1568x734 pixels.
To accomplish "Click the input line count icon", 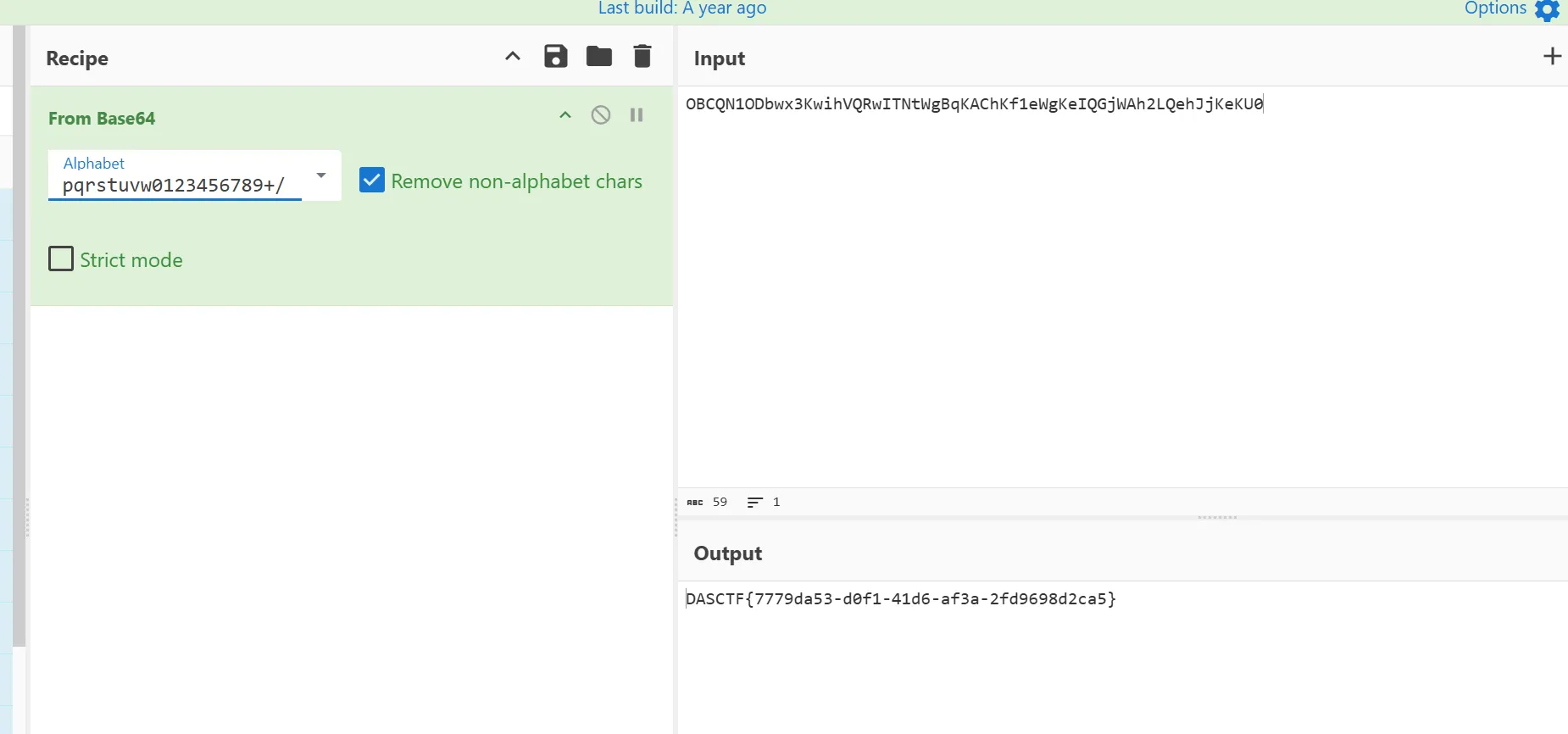I will pyautogui.click(x=754, y=503).
